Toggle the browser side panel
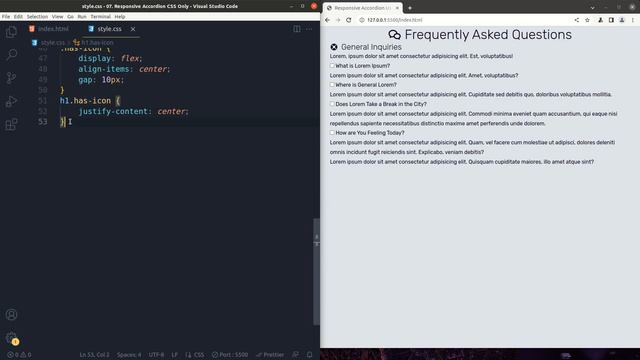640x360 pixels. (x=611, y=20)
